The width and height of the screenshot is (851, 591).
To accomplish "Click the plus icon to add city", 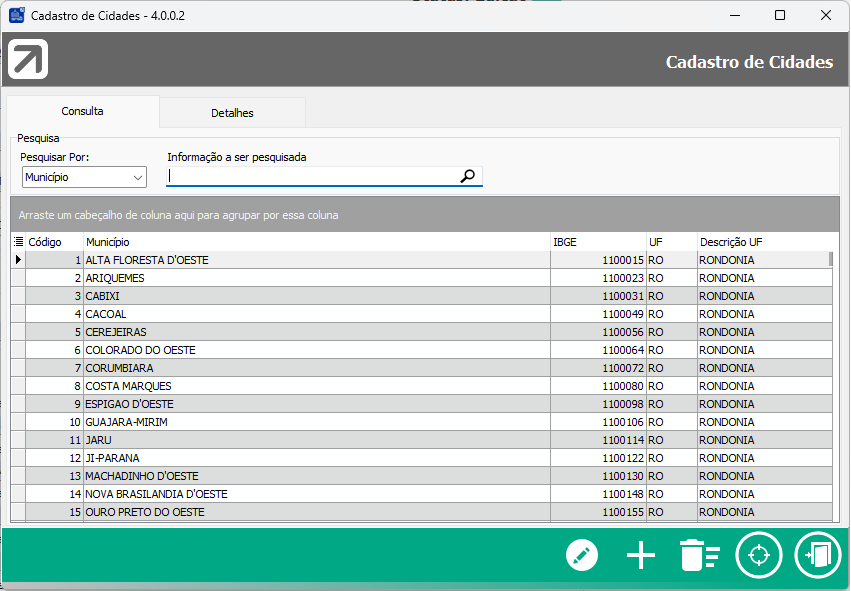I will (x=640, y=555).
